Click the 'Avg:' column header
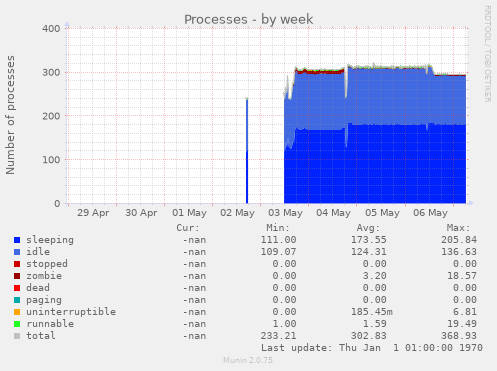Screen dimensions: 497x371 (x=368, y=228)
